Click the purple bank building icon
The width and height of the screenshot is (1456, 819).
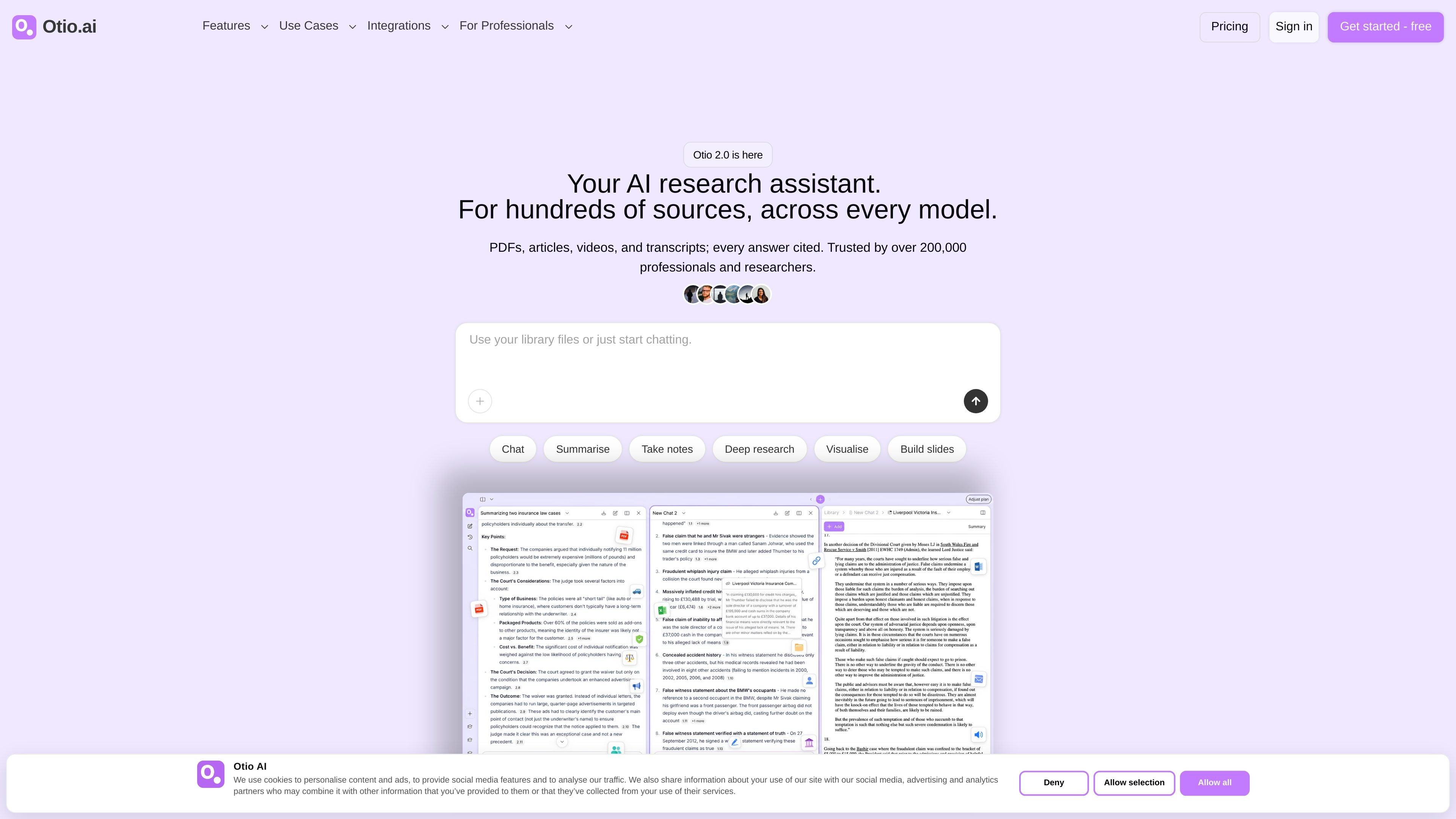tap(810, 743)
